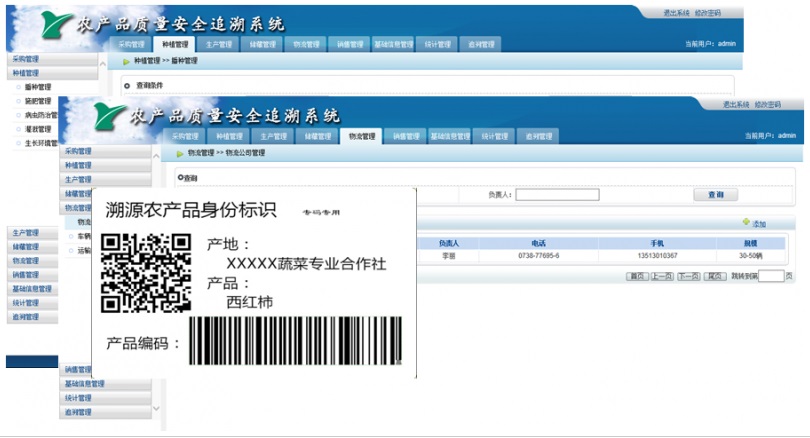The width and height of the screenshot is (810, 438).
Task: Open 储藏管理 tab in back window
Action: coord(262,44)
